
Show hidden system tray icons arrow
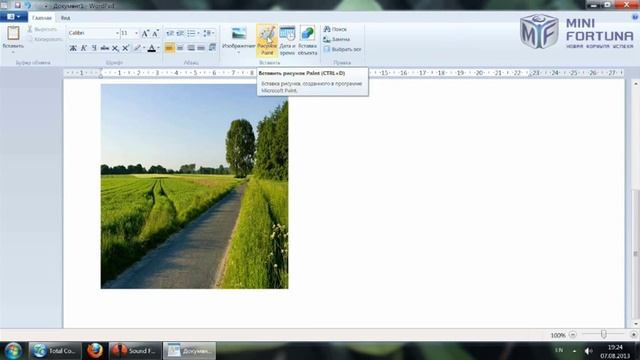click(x=574, y=351)
